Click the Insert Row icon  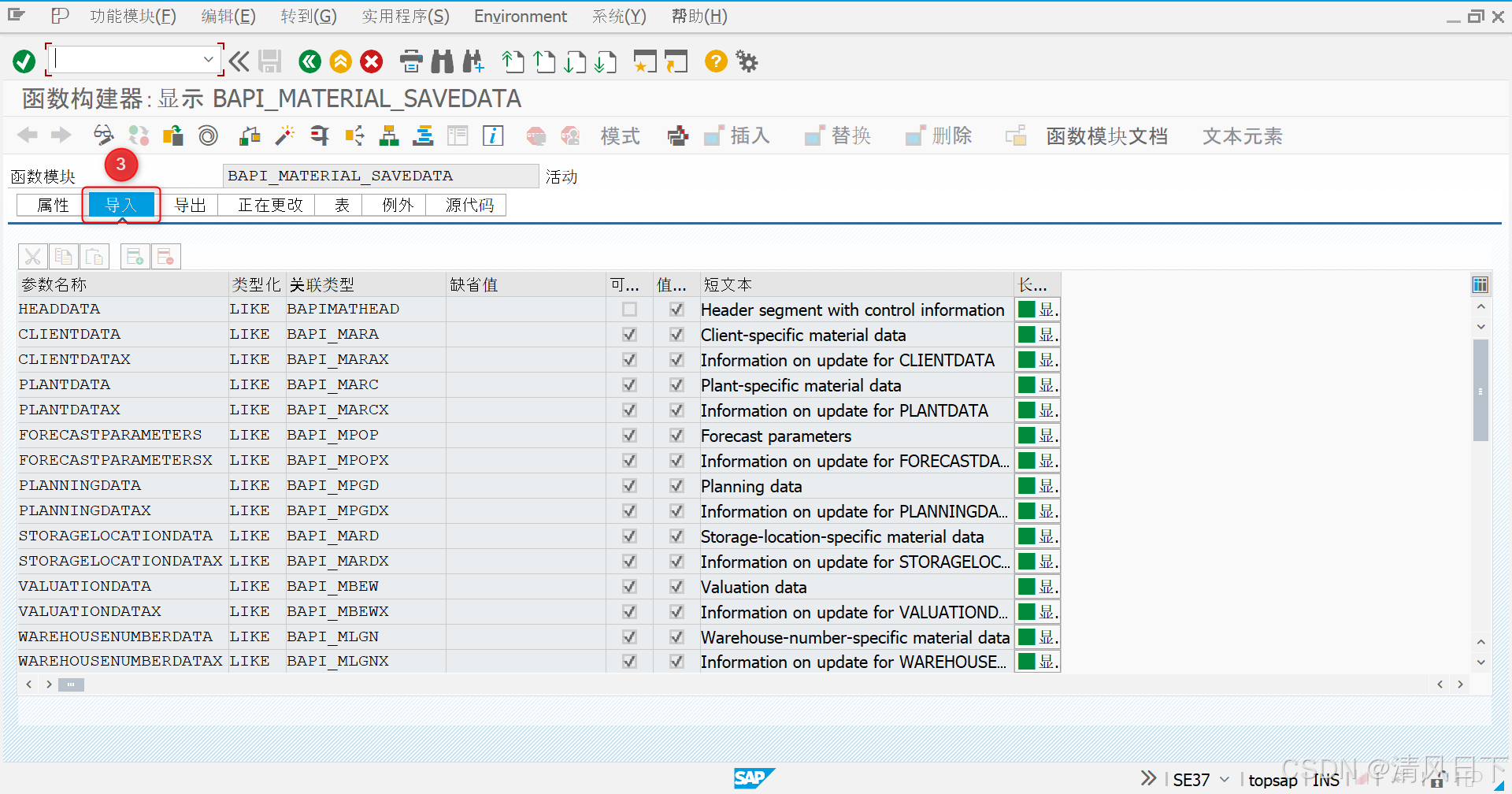(135, 257)
